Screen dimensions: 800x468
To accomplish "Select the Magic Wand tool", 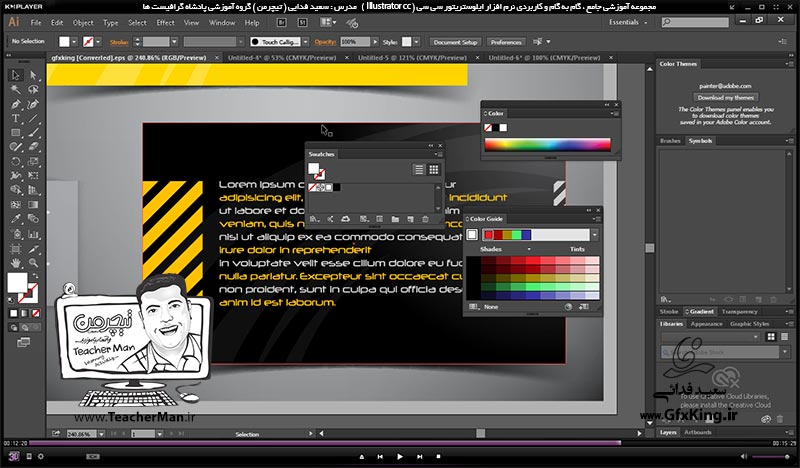I will (x=16, y=90).
